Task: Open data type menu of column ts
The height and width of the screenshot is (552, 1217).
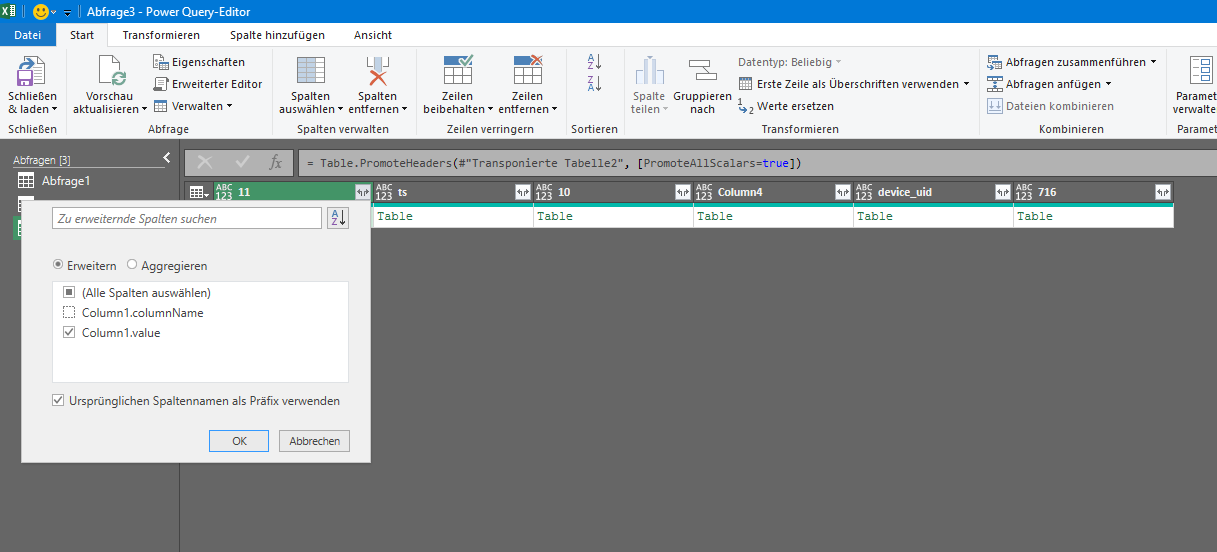Action: click(x=383, y=192)
